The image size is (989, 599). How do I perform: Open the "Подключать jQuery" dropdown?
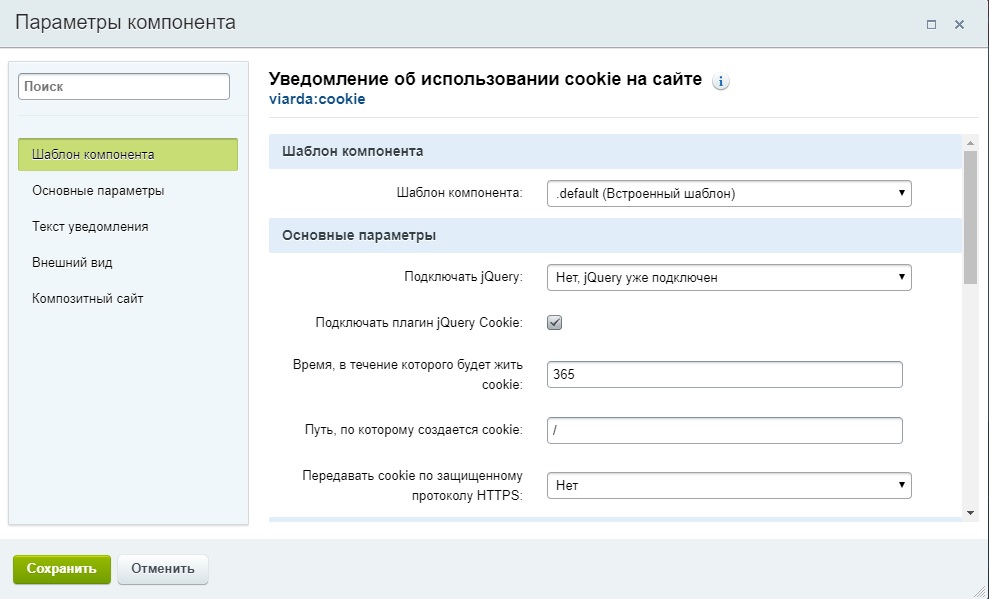727,277
